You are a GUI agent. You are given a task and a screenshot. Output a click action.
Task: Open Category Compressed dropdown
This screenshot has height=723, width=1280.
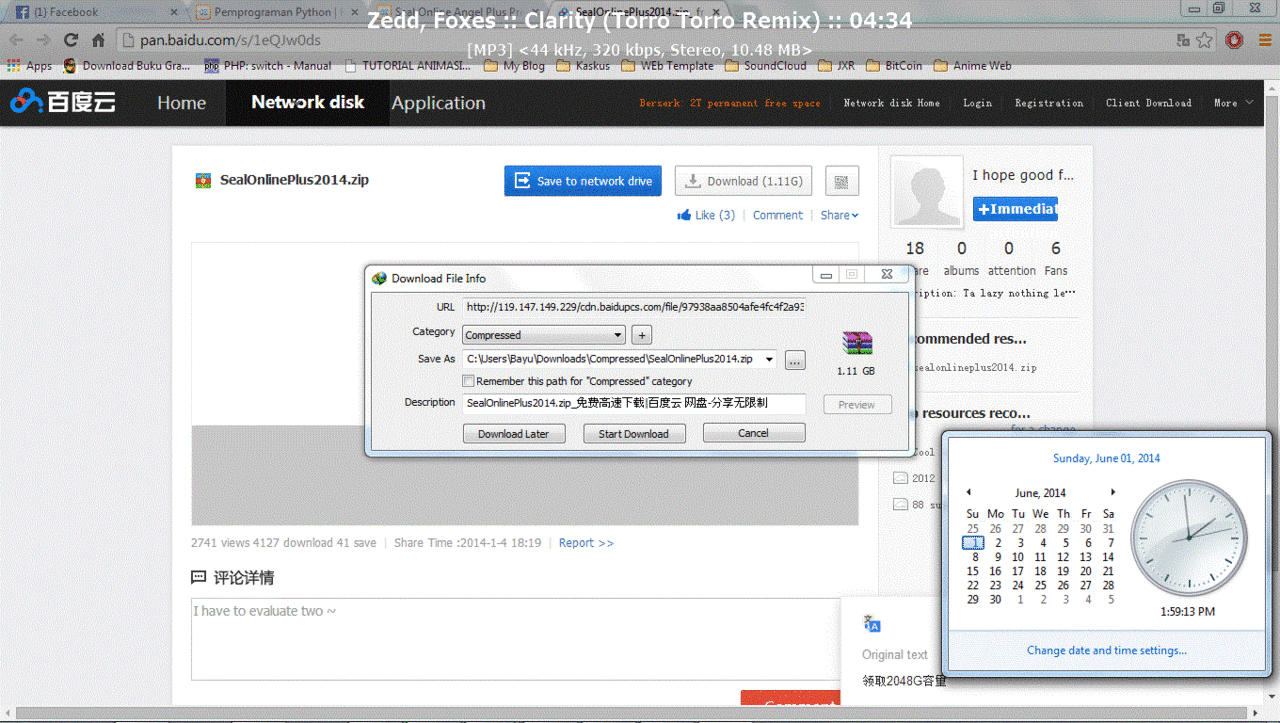544,335
